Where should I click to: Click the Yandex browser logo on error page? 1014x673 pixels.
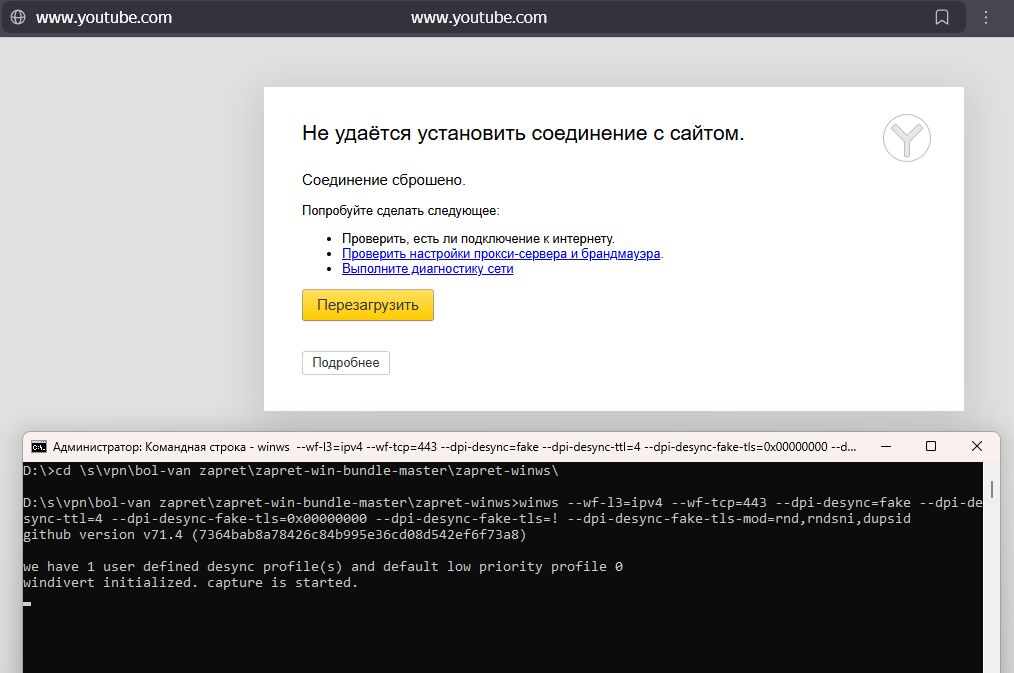tap(907, 138)
